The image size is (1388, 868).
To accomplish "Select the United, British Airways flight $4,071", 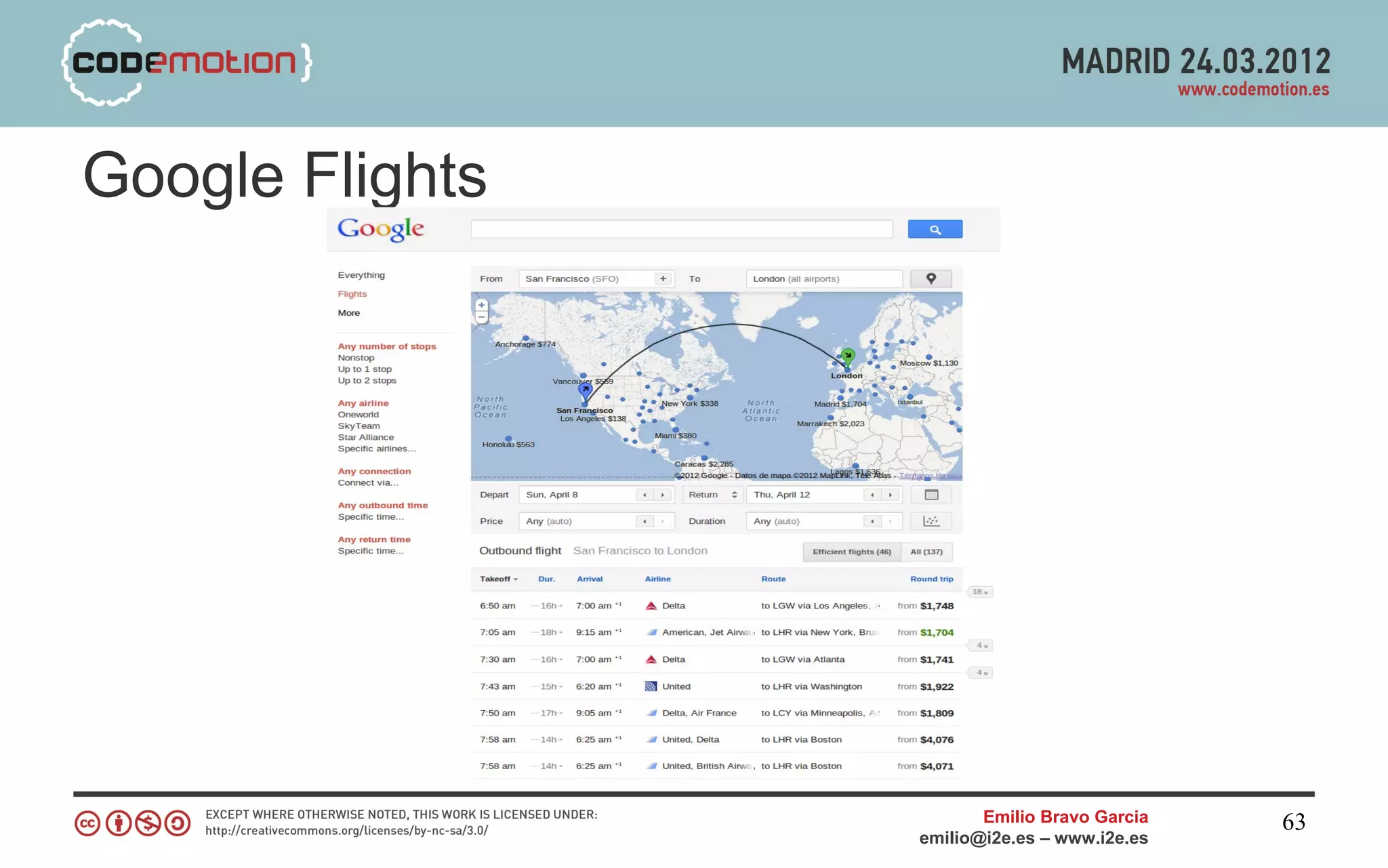I will tap(716, 766).
